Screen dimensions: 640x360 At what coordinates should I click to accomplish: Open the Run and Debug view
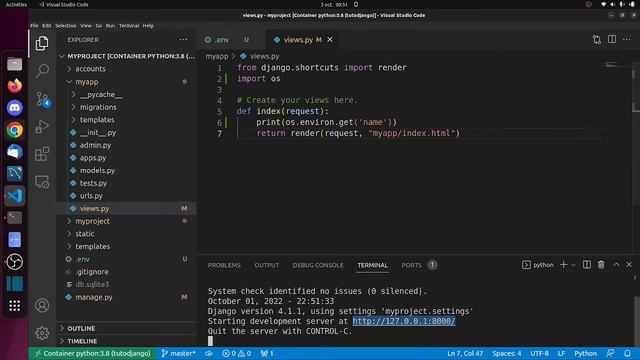point(42,127)
